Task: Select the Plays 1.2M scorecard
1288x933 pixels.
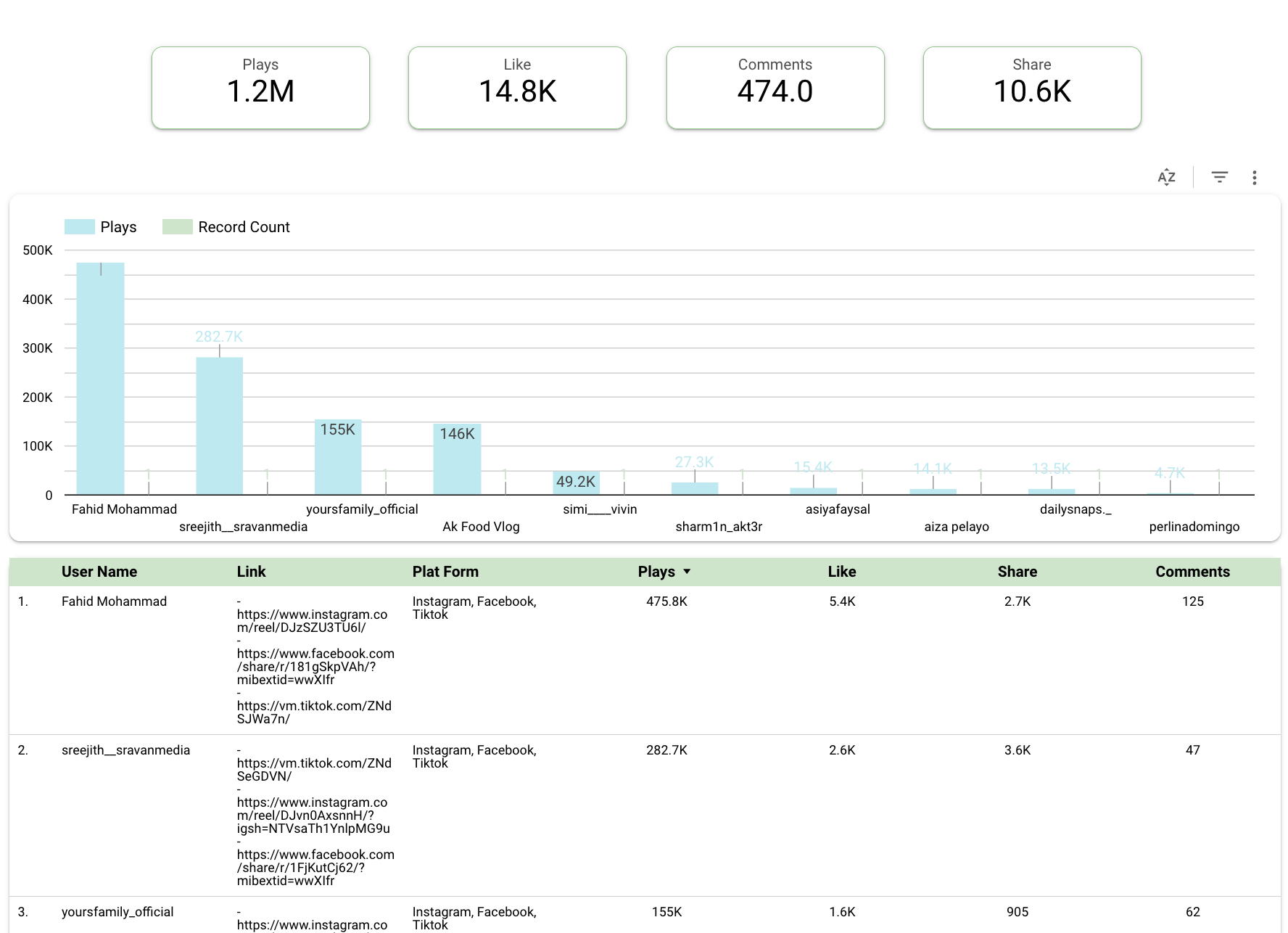Action: point(260,88)
